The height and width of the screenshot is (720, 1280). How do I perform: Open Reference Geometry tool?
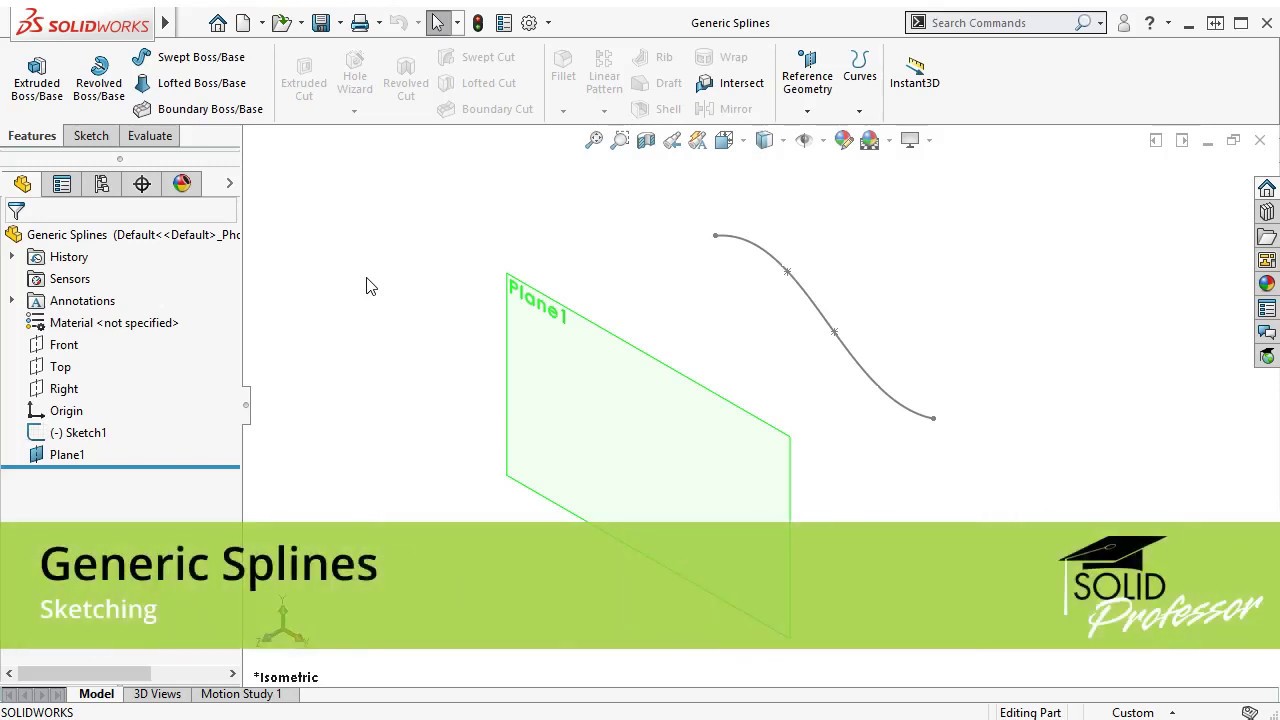pos(807,73)
